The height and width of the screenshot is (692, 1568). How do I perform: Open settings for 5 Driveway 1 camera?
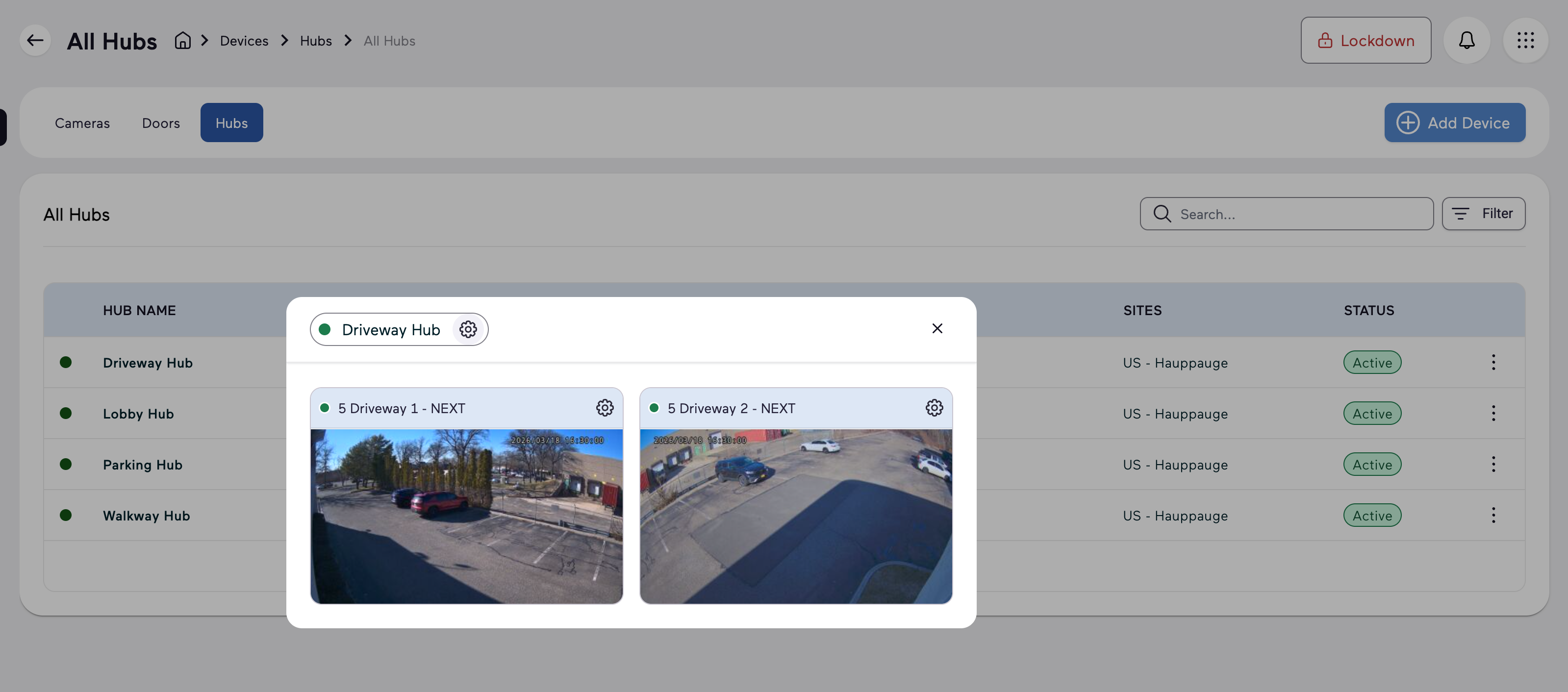(x=605, y=408)
